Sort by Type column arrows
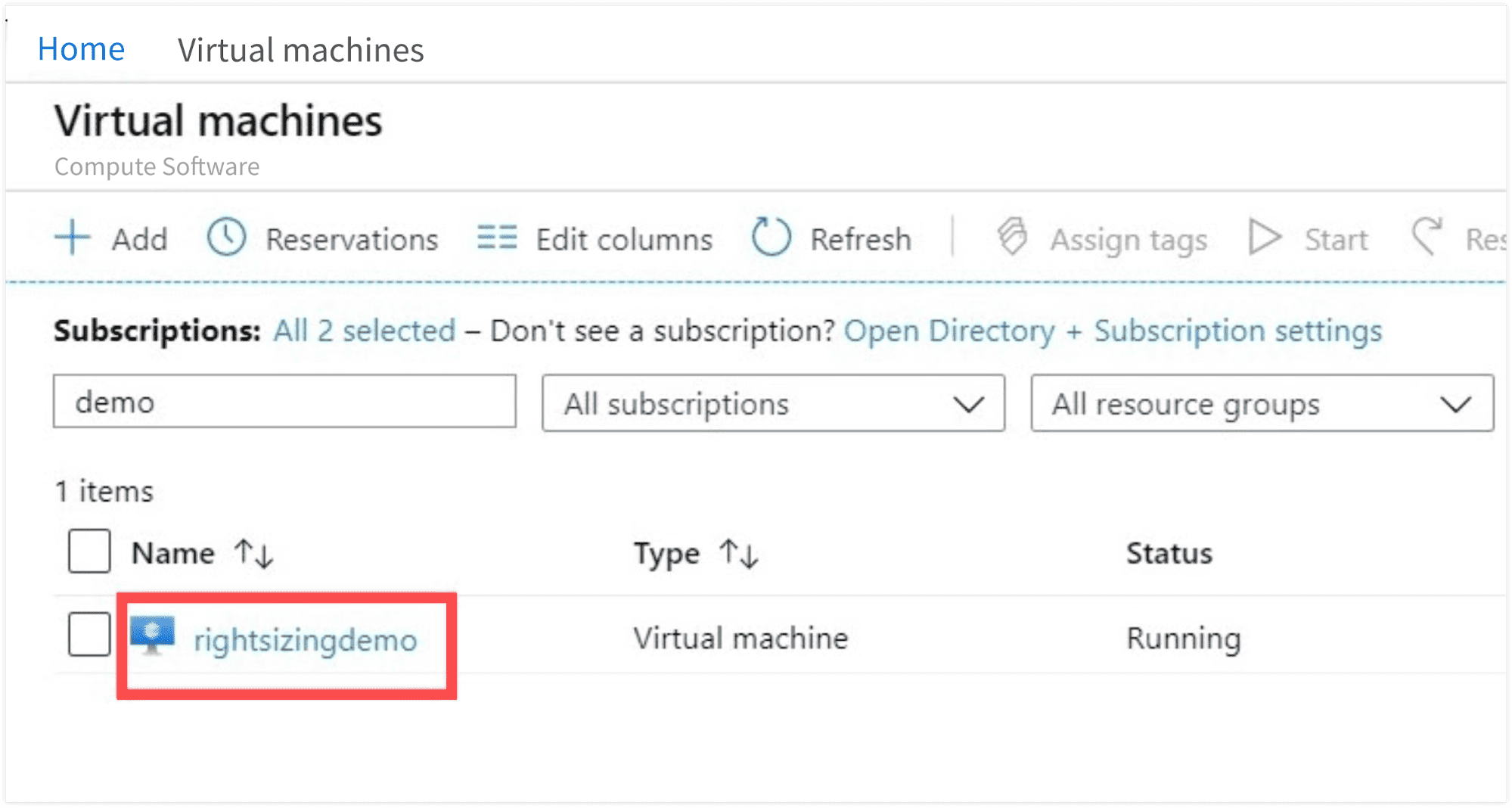 (x=738, y=553)
